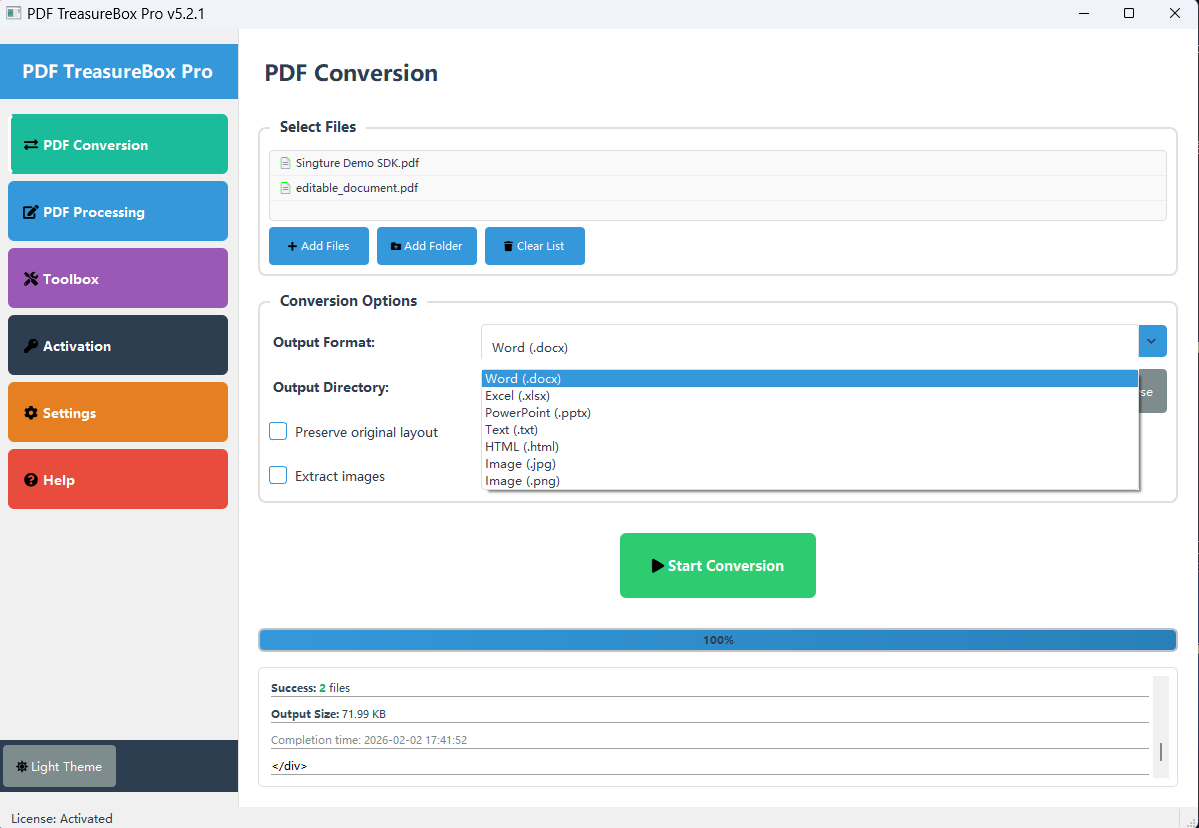The image size is (1199, 828).
Task: Collapse the Output Format dropdown arrow
Action: pyautogui.click(x=1152, y=341)
